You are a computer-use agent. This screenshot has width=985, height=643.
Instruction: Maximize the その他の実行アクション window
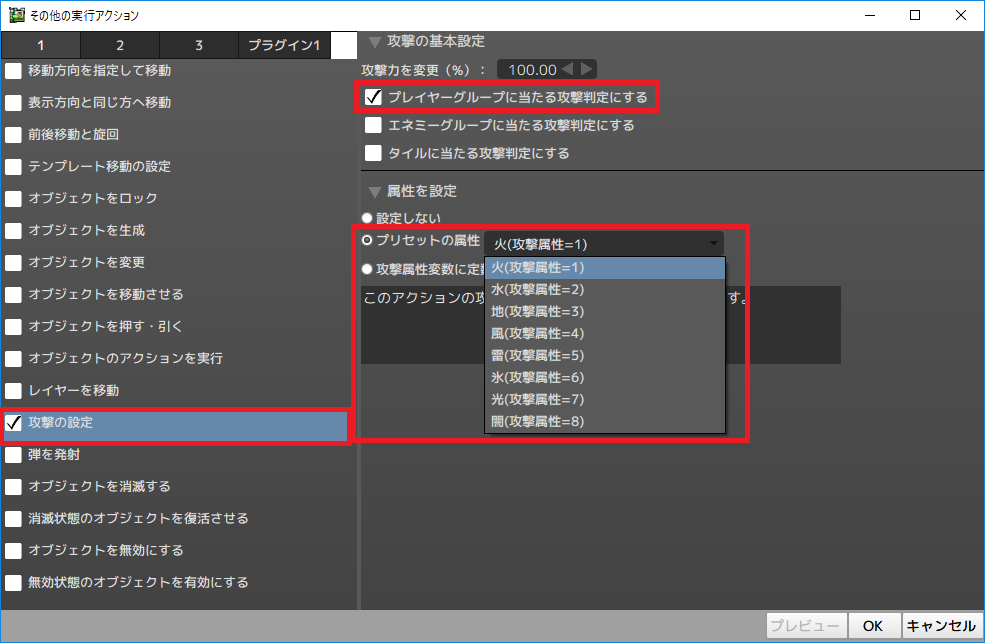click(915, 15)
